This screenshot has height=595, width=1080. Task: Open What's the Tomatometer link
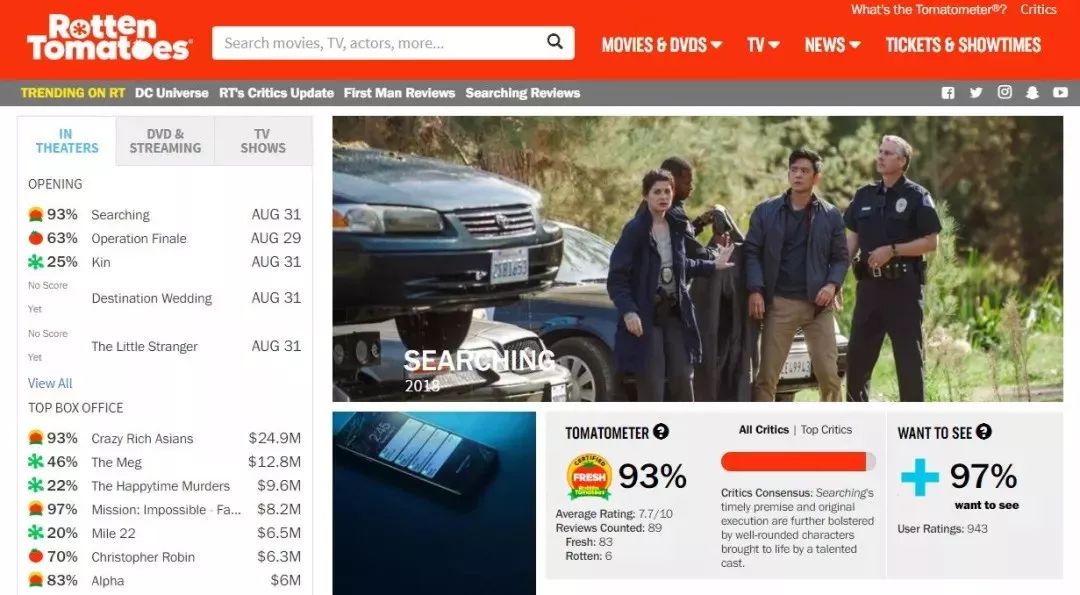point(928,10)
